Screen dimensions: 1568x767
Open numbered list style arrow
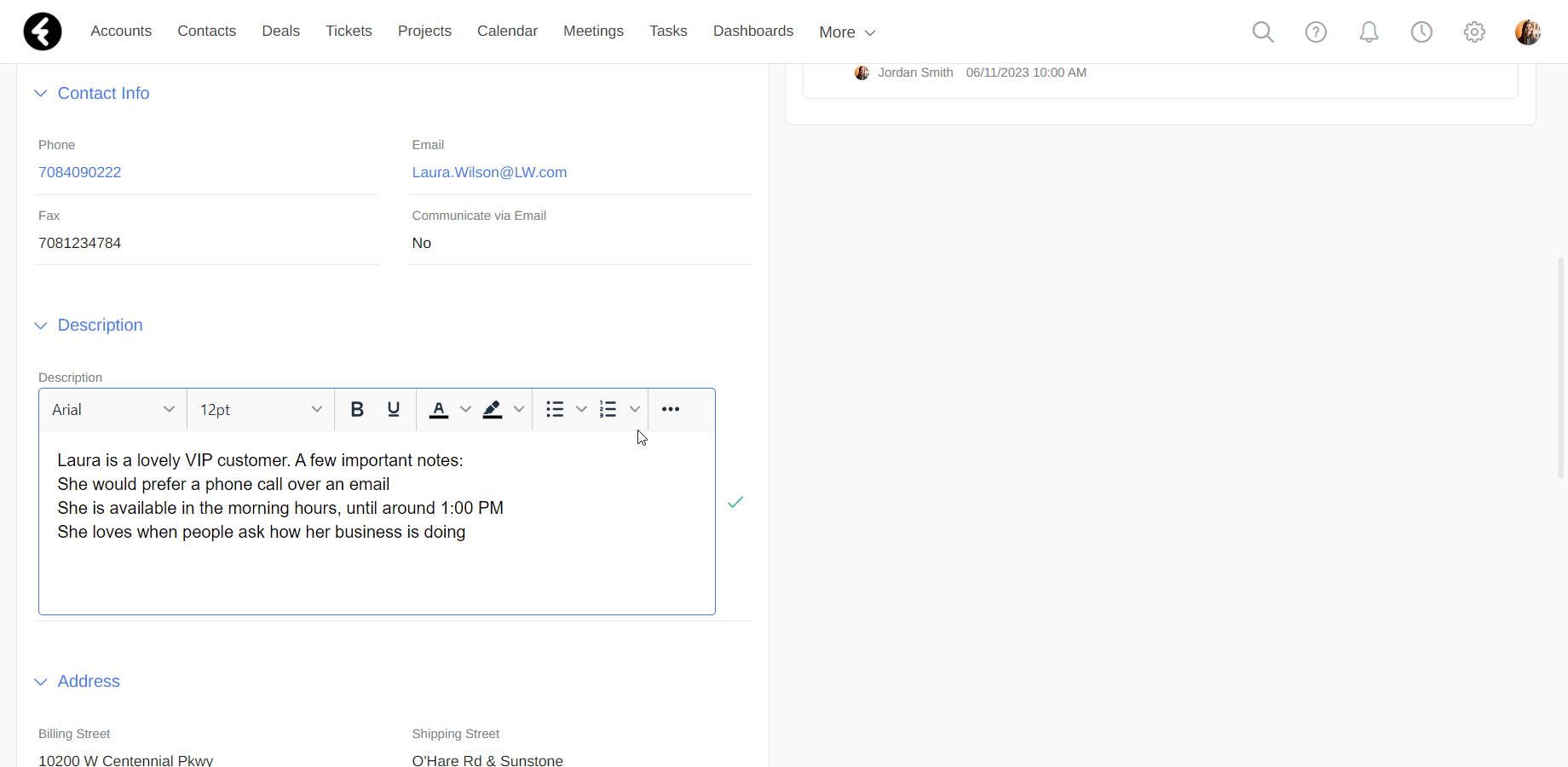(634, 409)
